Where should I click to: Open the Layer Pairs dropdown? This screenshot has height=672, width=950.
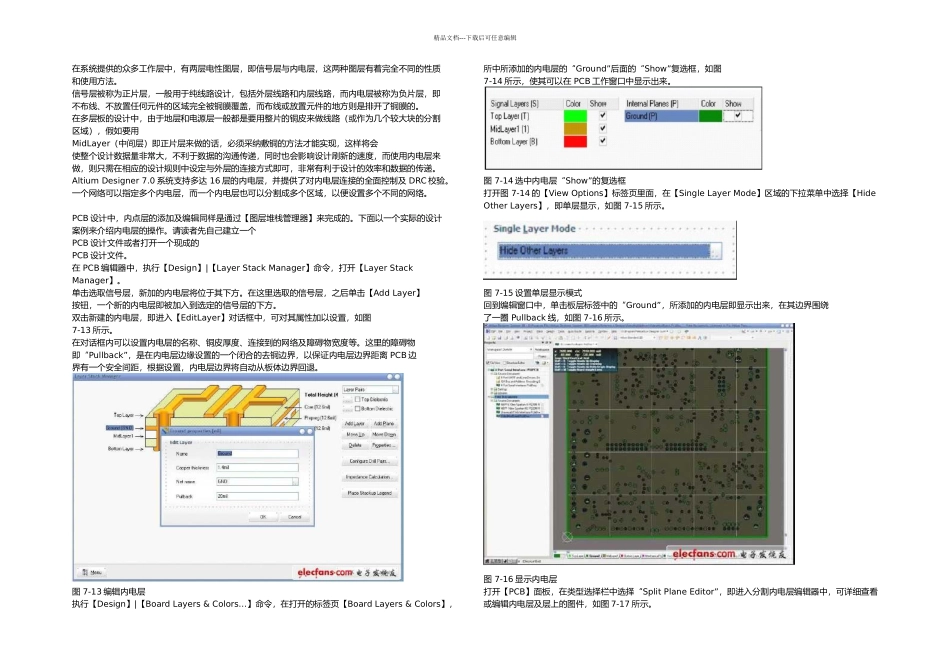coord(371,390)
